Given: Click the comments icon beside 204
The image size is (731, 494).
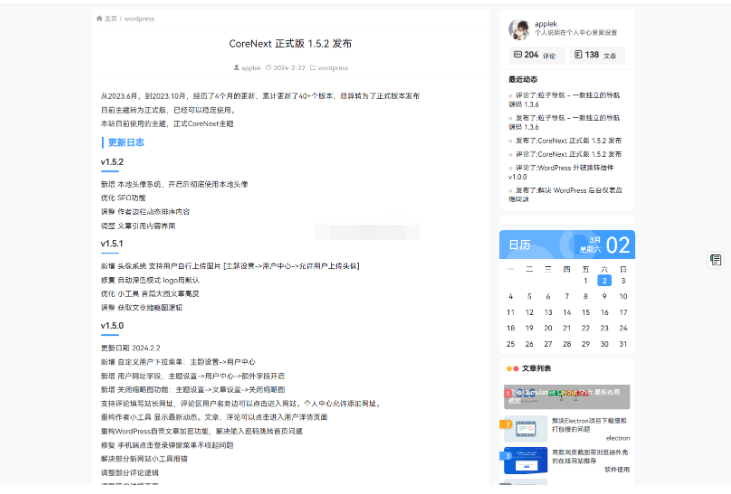Looking at the screenshot, I should point(517,55).
